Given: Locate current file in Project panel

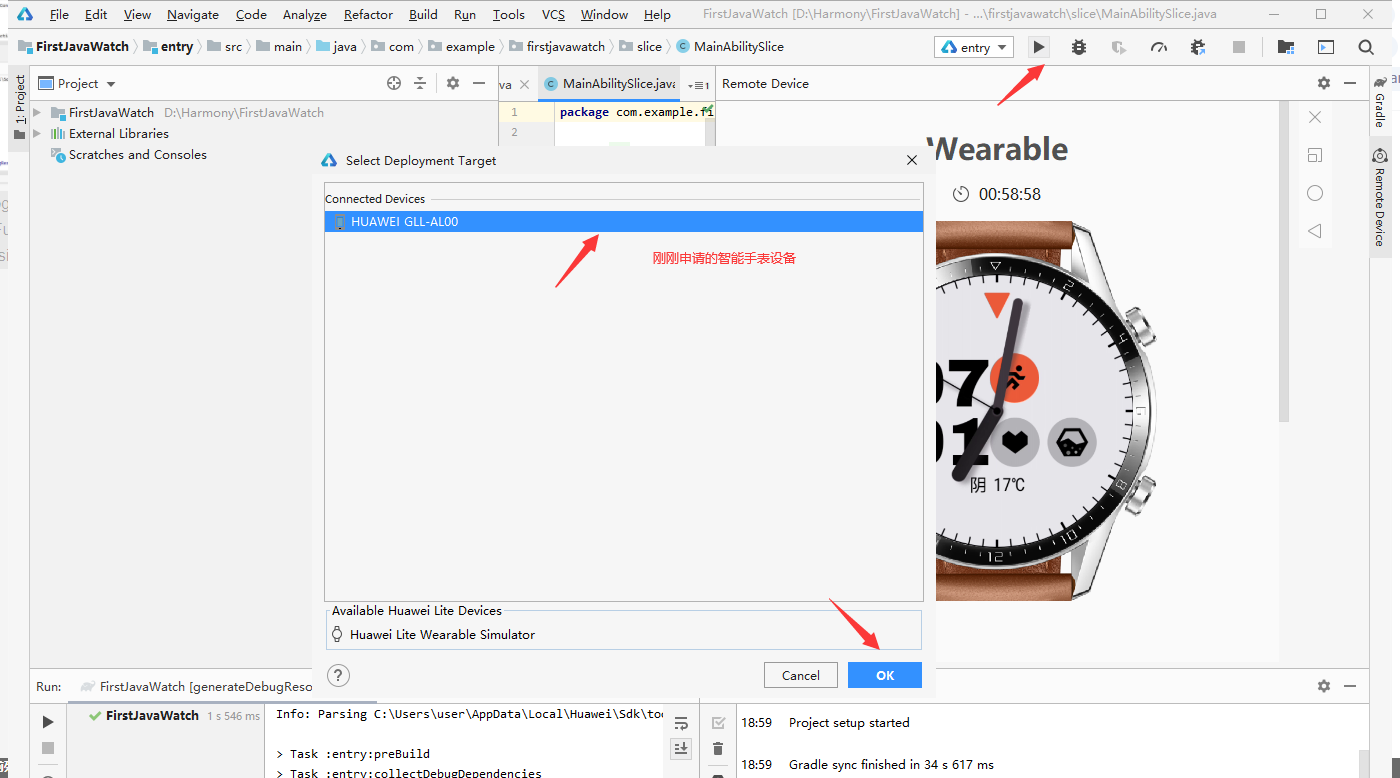Looking at the screenshot, I should [x=394, y=84].
